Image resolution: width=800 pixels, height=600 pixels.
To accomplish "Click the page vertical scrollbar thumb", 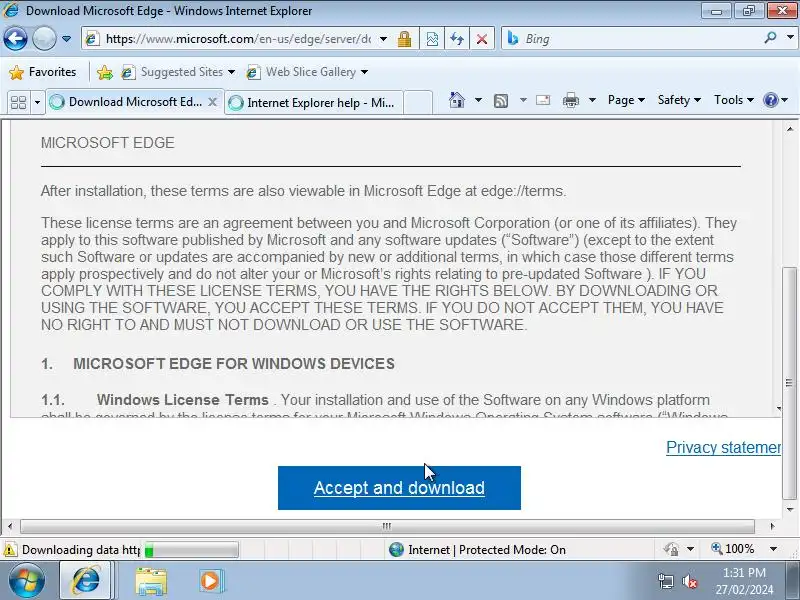I will pos(789,383).
